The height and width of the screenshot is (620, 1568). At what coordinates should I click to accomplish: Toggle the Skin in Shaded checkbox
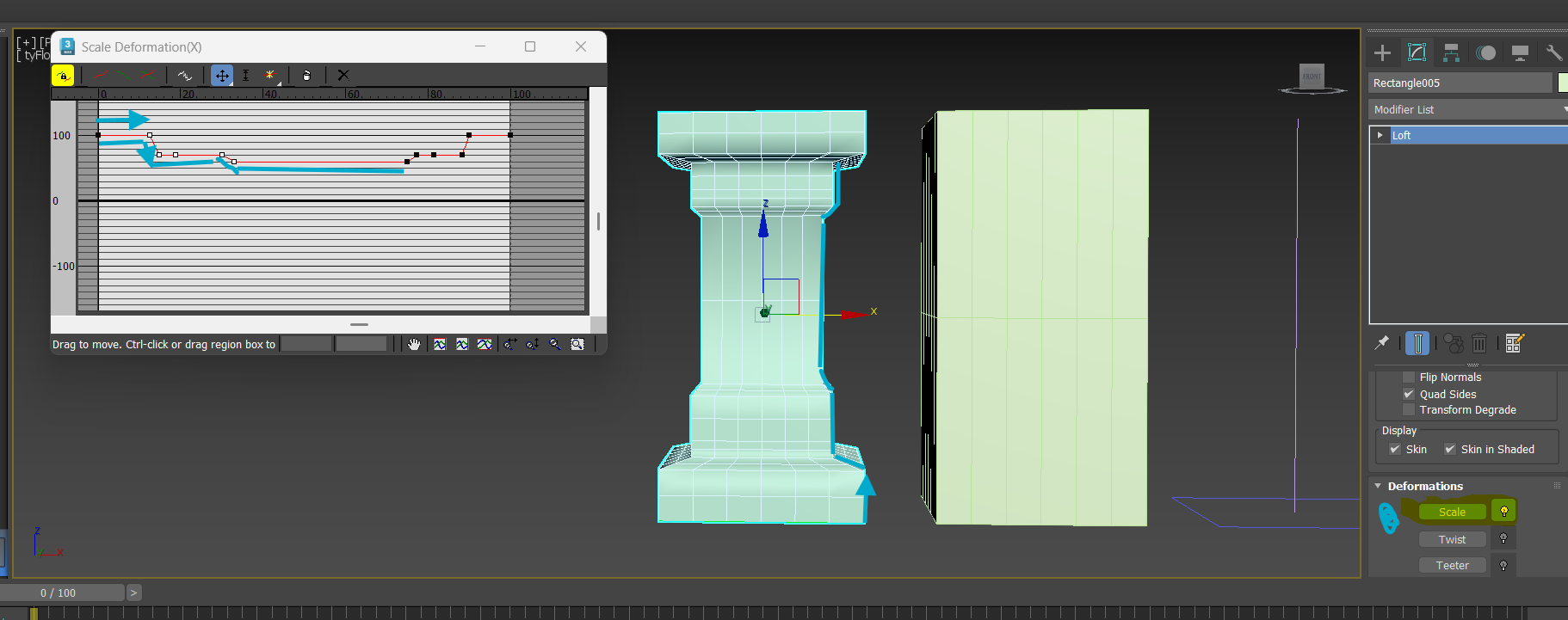[x=1450, y=449]
